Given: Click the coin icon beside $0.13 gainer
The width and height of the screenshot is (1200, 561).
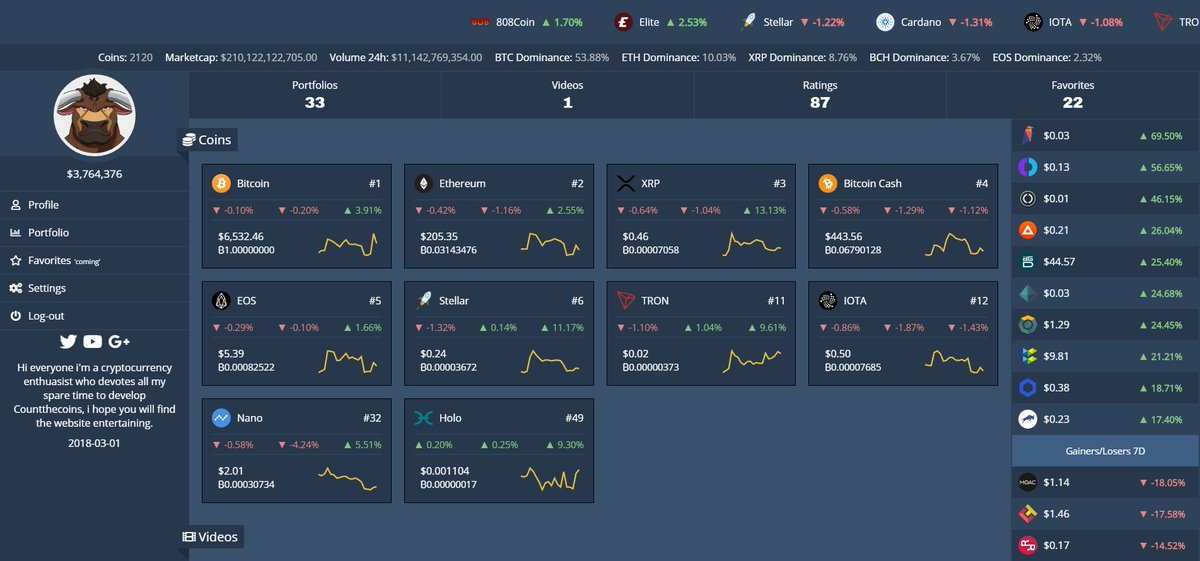Looking at the screenshot, I should point(1027,167).
